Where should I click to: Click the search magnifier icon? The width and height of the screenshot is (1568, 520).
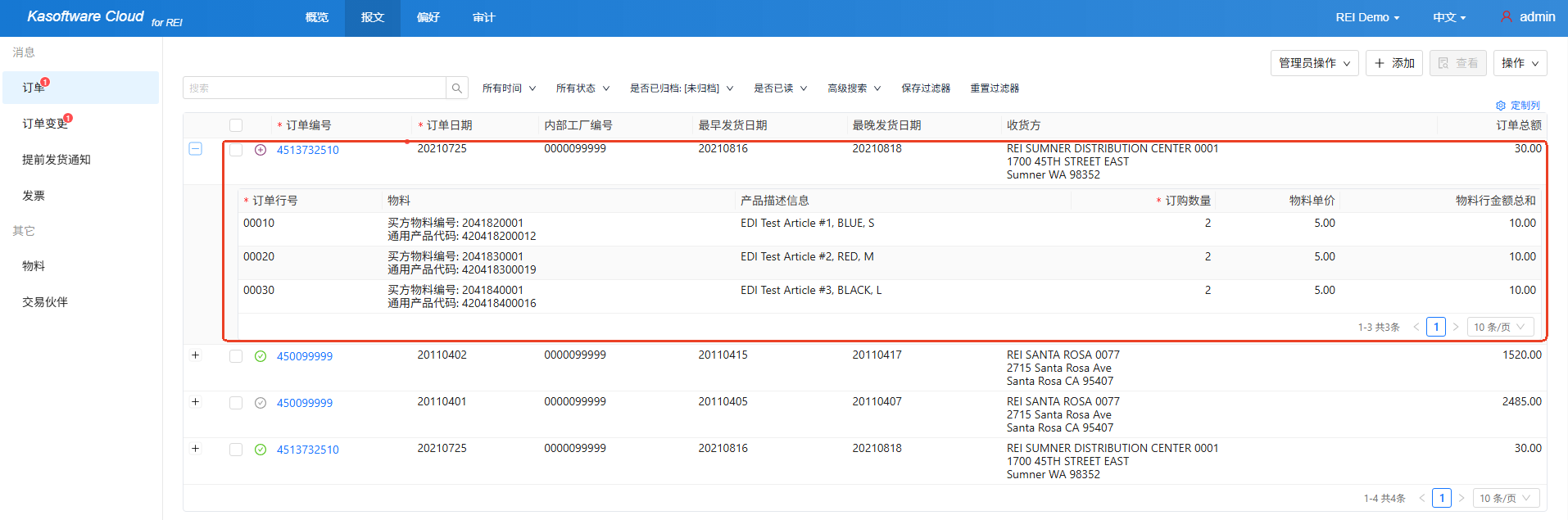click(457, 88)
